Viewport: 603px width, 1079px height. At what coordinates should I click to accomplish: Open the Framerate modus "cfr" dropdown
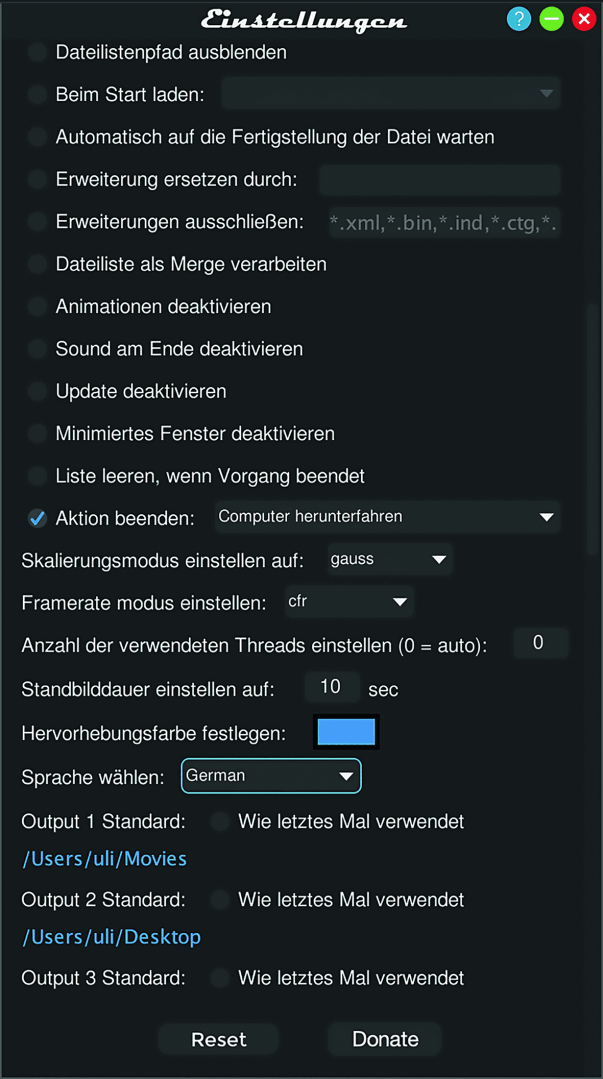click(x=348, y=603)
